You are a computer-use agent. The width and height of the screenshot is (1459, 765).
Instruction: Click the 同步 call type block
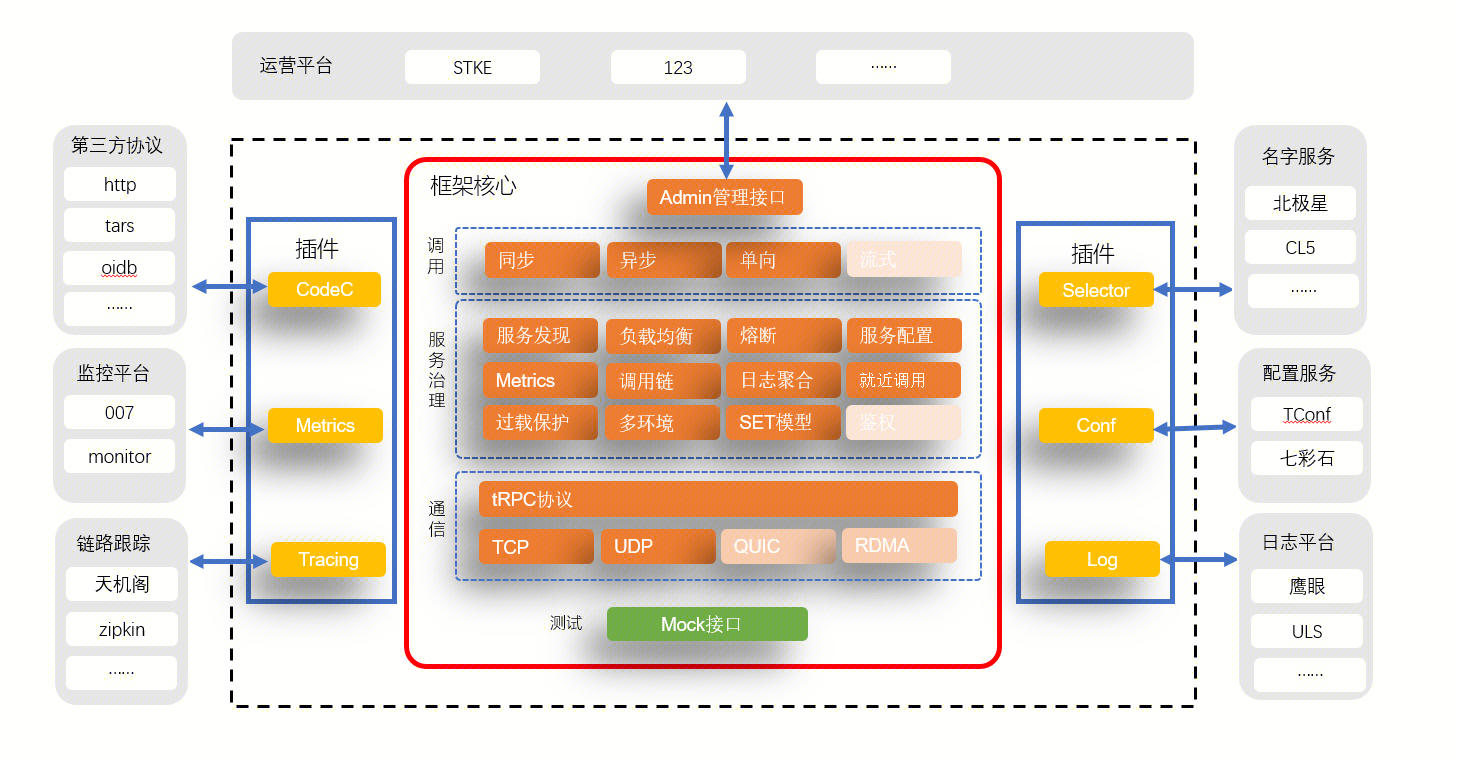[x=542, y=260]
